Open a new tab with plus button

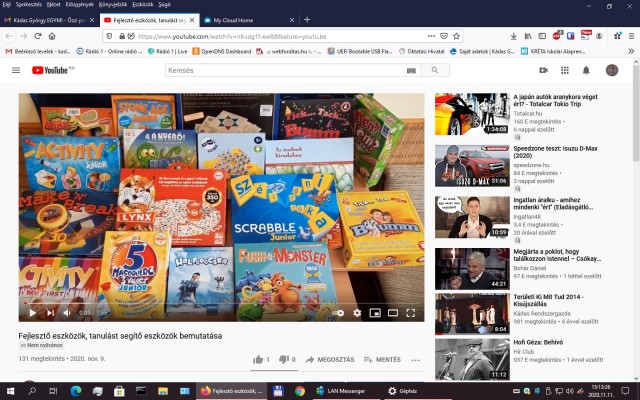[x=307, y=20]
